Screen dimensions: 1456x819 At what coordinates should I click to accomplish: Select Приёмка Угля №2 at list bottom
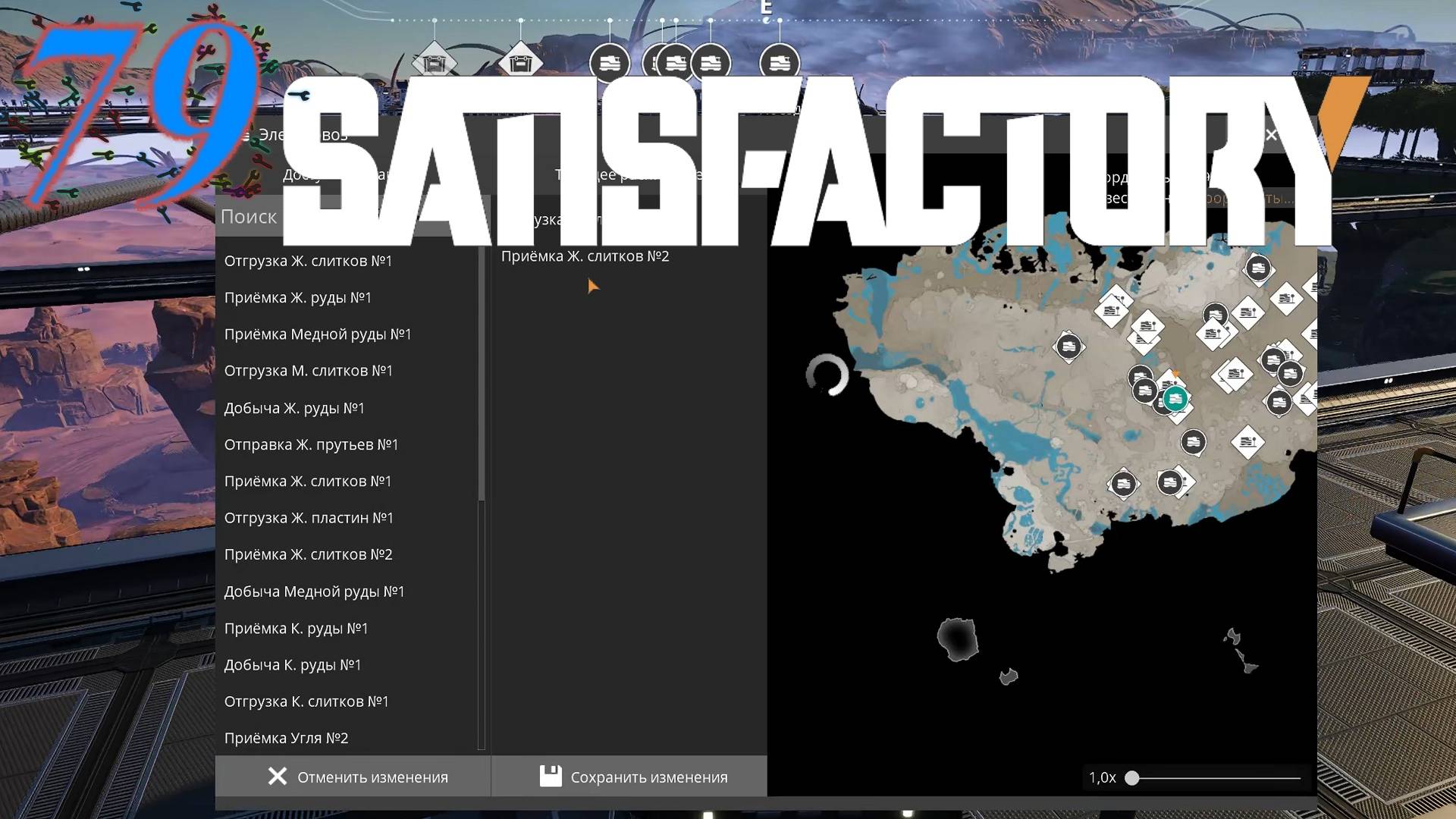pyautogui.click(x=286, y=738)
